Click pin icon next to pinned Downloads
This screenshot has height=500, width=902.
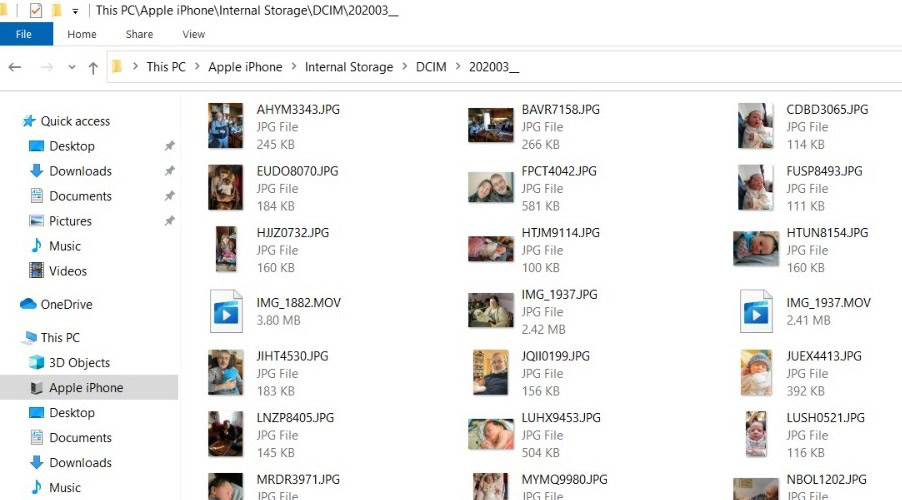(x=170, y=171)
